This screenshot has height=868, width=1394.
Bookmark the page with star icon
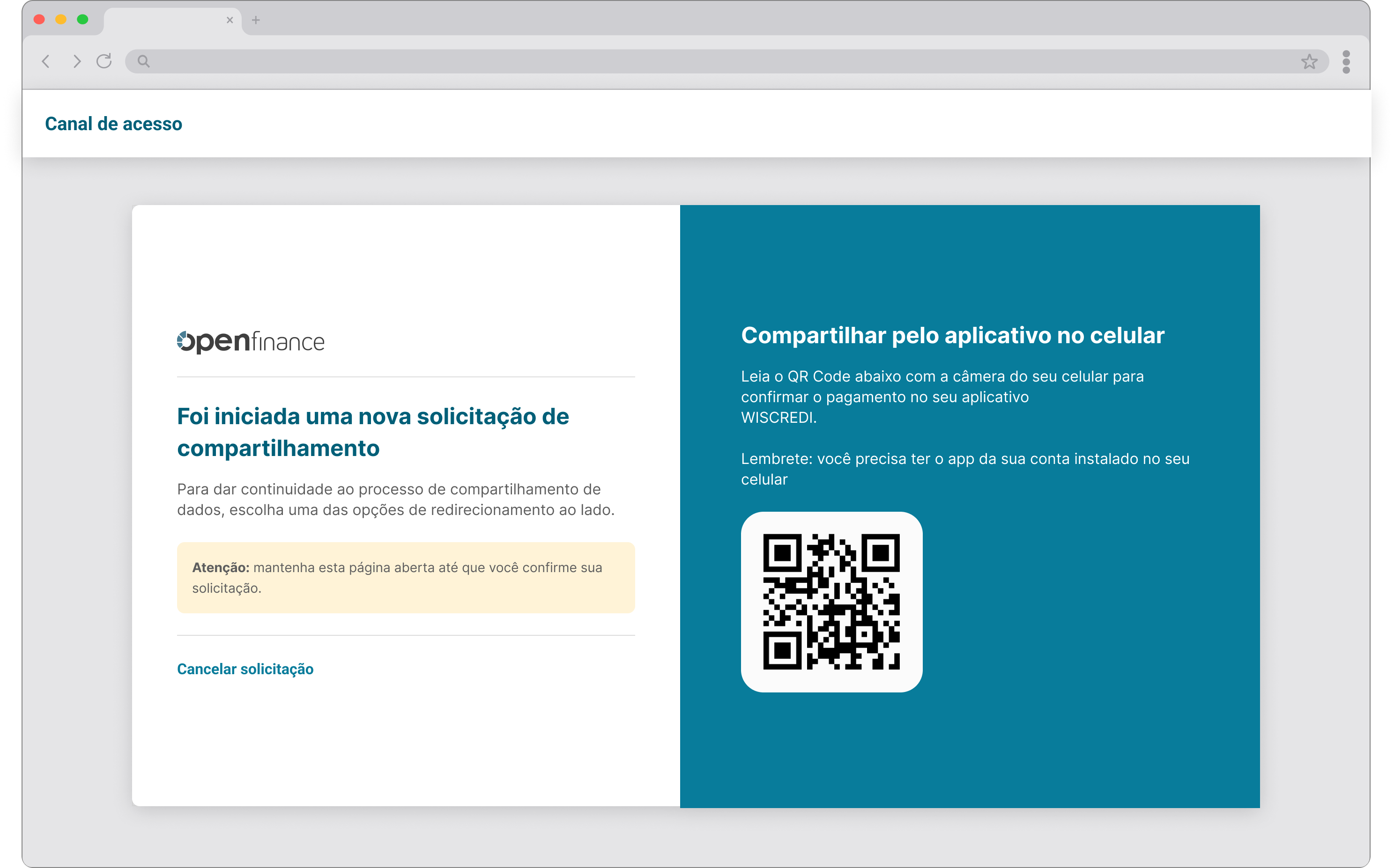coord(1309,61)
